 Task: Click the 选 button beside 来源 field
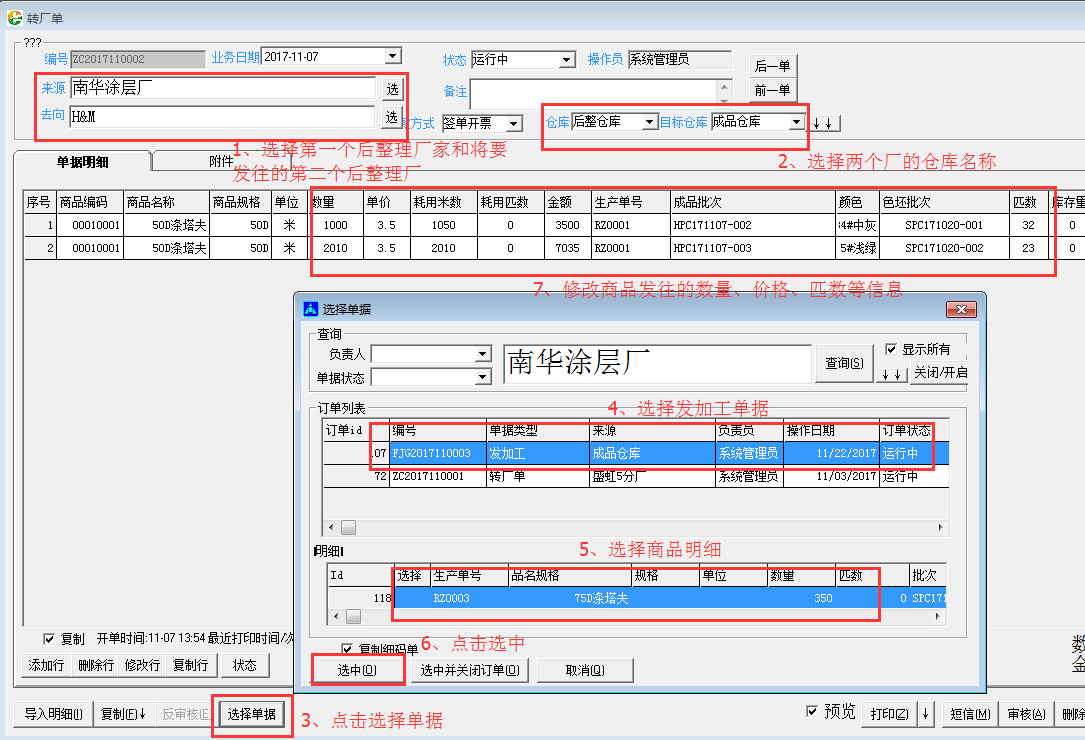pos(392,89)
